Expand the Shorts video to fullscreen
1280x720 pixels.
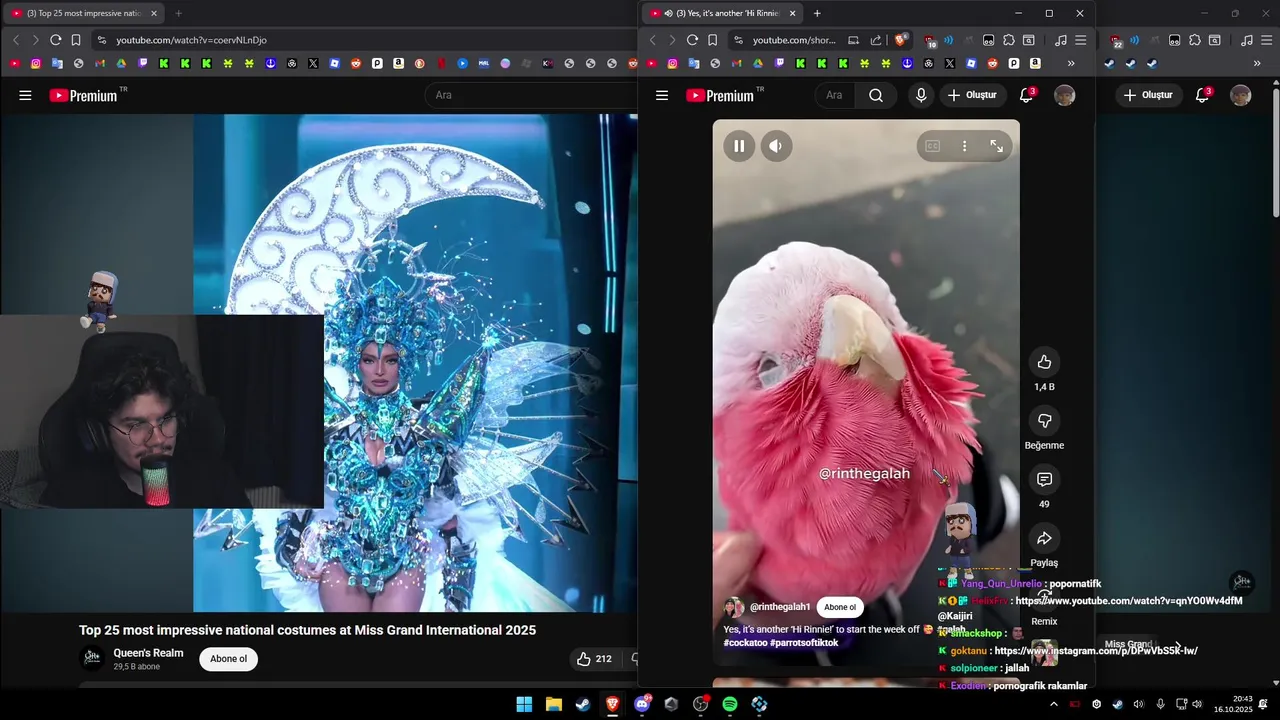pyautogui.click(x=996, y=146)
